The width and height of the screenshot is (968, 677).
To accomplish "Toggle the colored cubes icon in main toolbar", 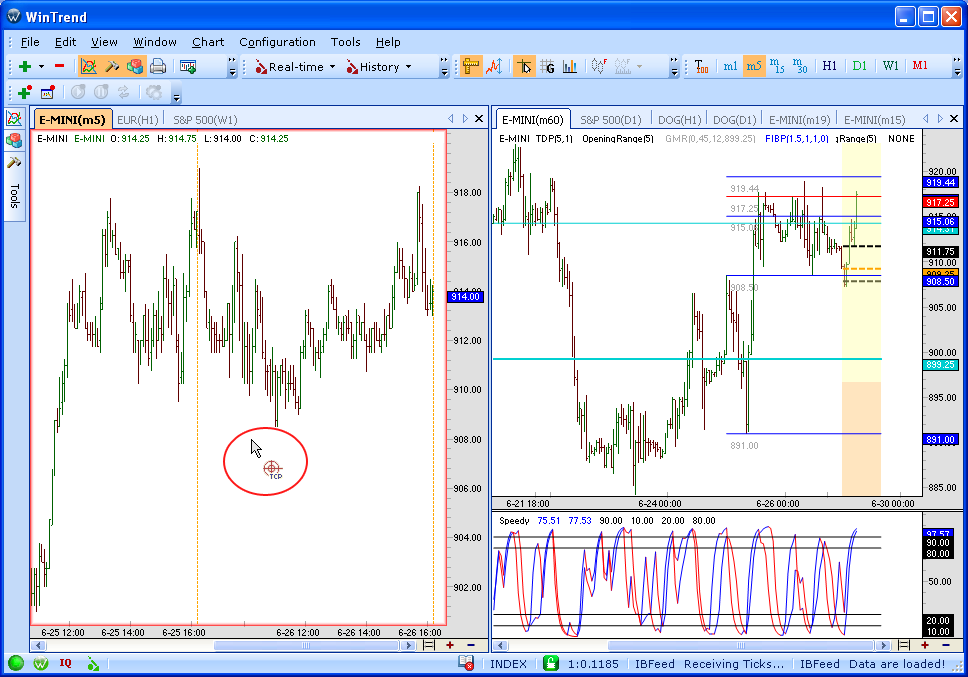I will [135, 66].
